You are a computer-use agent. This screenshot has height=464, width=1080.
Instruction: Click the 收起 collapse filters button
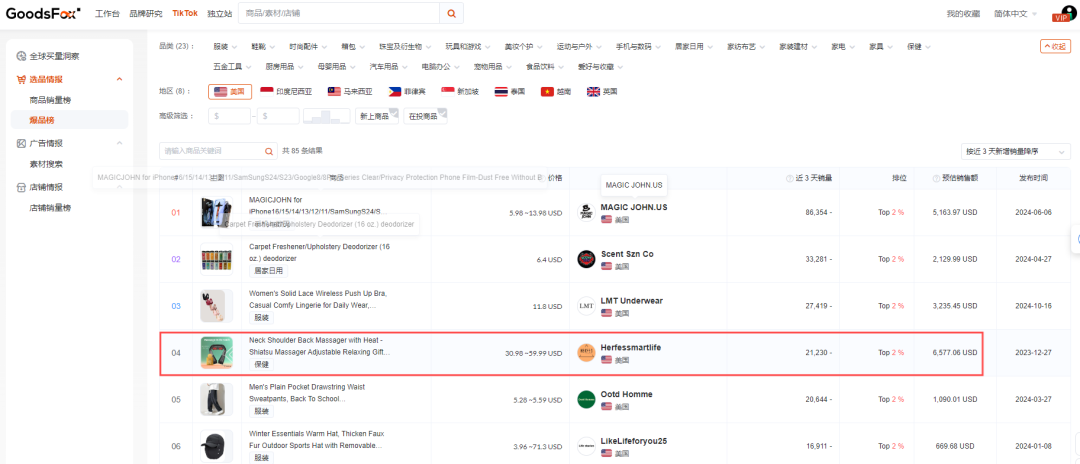[1055, 47]
